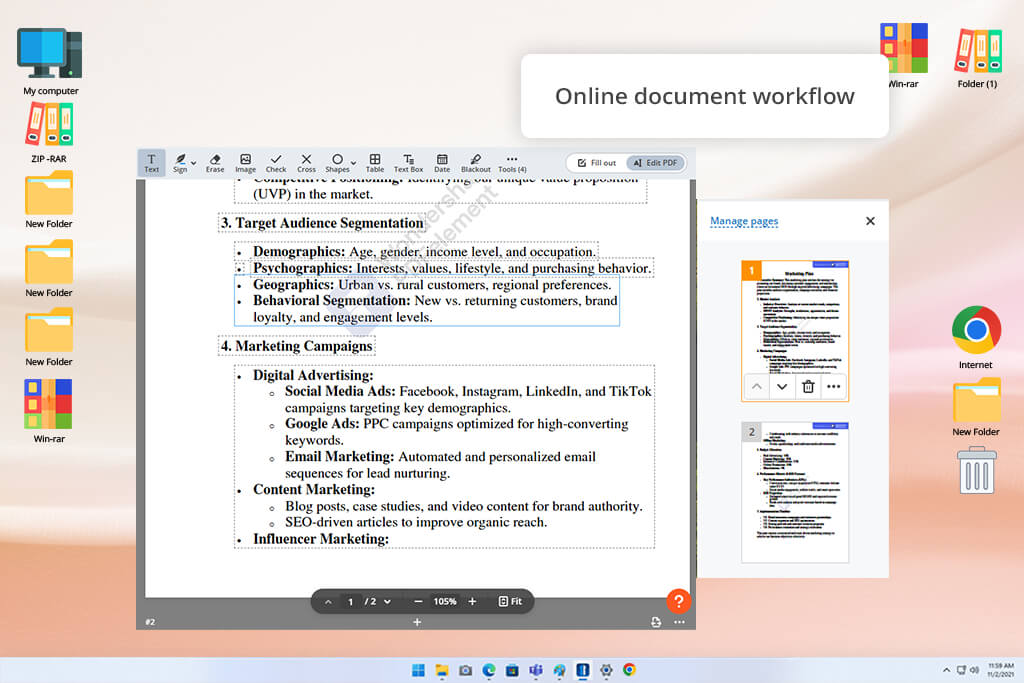
Task: Open the Windows Start menu
Action: [x=419, y=670]
